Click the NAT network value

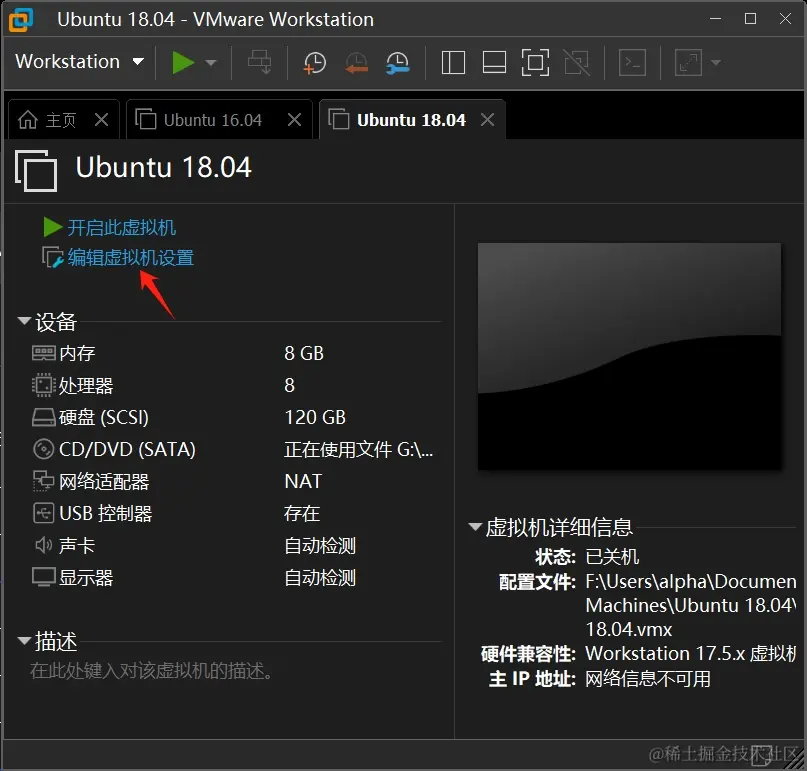[303, 481]
